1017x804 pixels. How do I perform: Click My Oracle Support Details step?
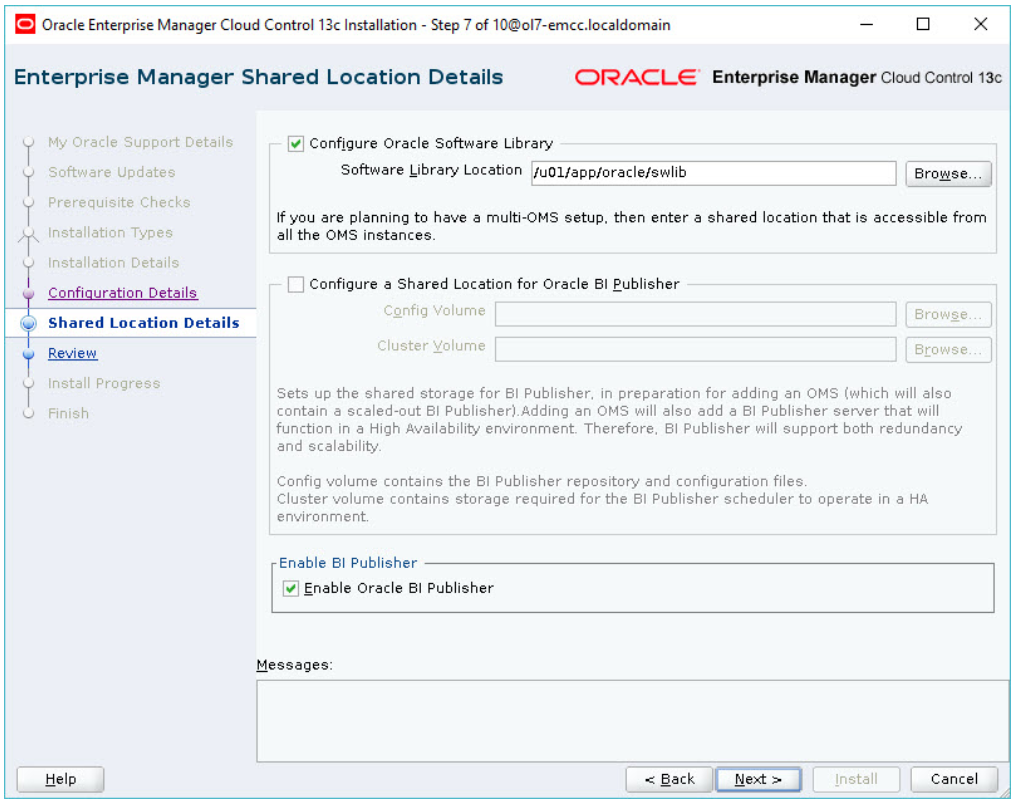coord(140,142)
